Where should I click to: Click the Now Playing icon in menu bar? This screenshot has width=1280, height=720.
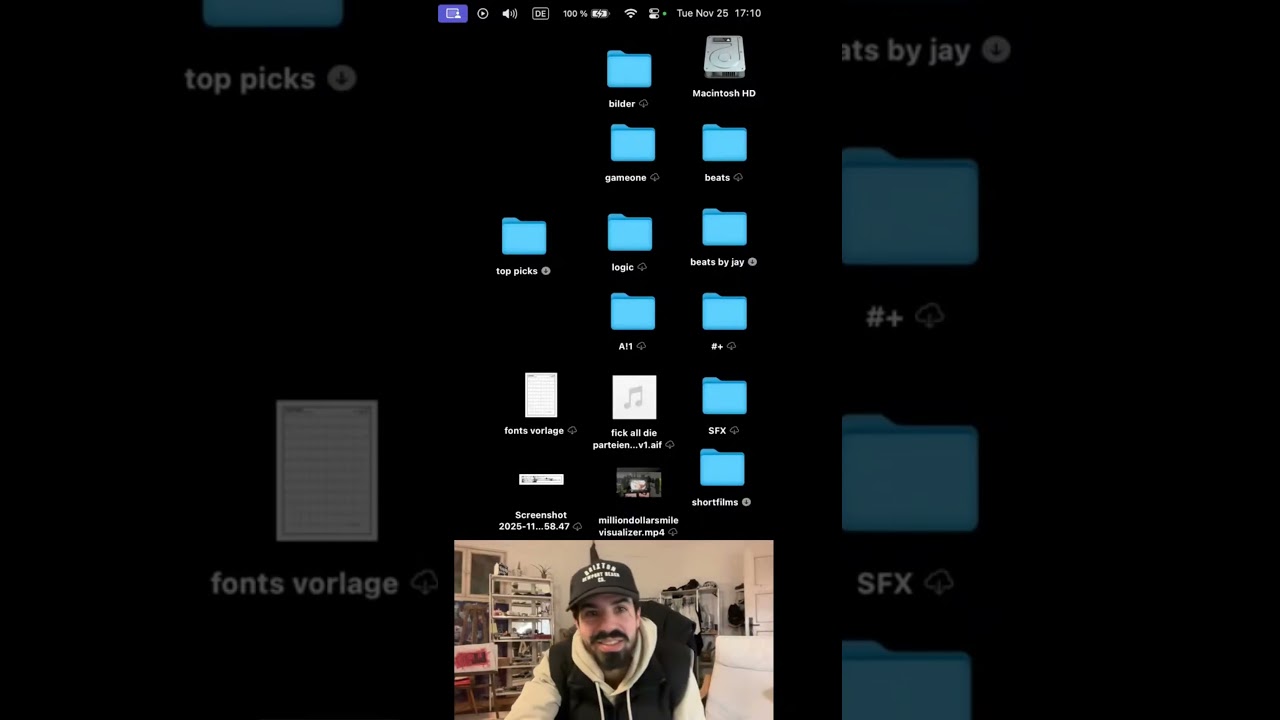(483, 14)
